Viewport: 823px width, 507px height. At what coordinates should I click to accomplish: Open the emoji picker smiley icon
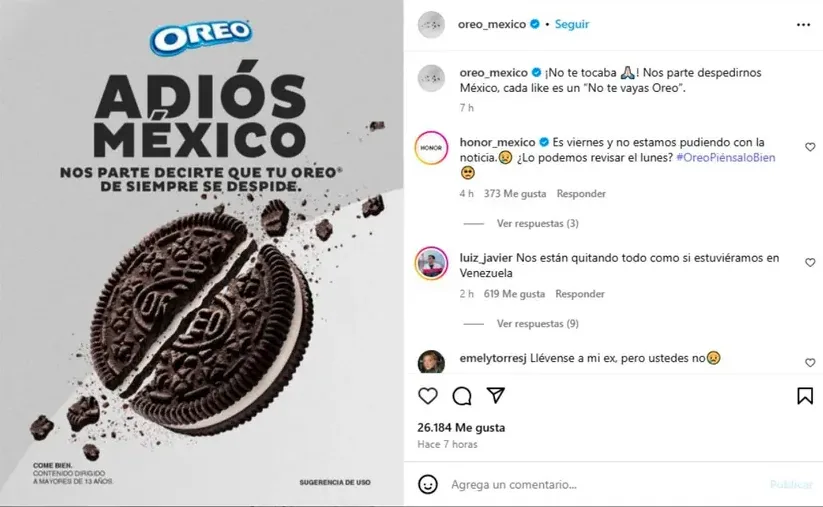coord(428,484)
